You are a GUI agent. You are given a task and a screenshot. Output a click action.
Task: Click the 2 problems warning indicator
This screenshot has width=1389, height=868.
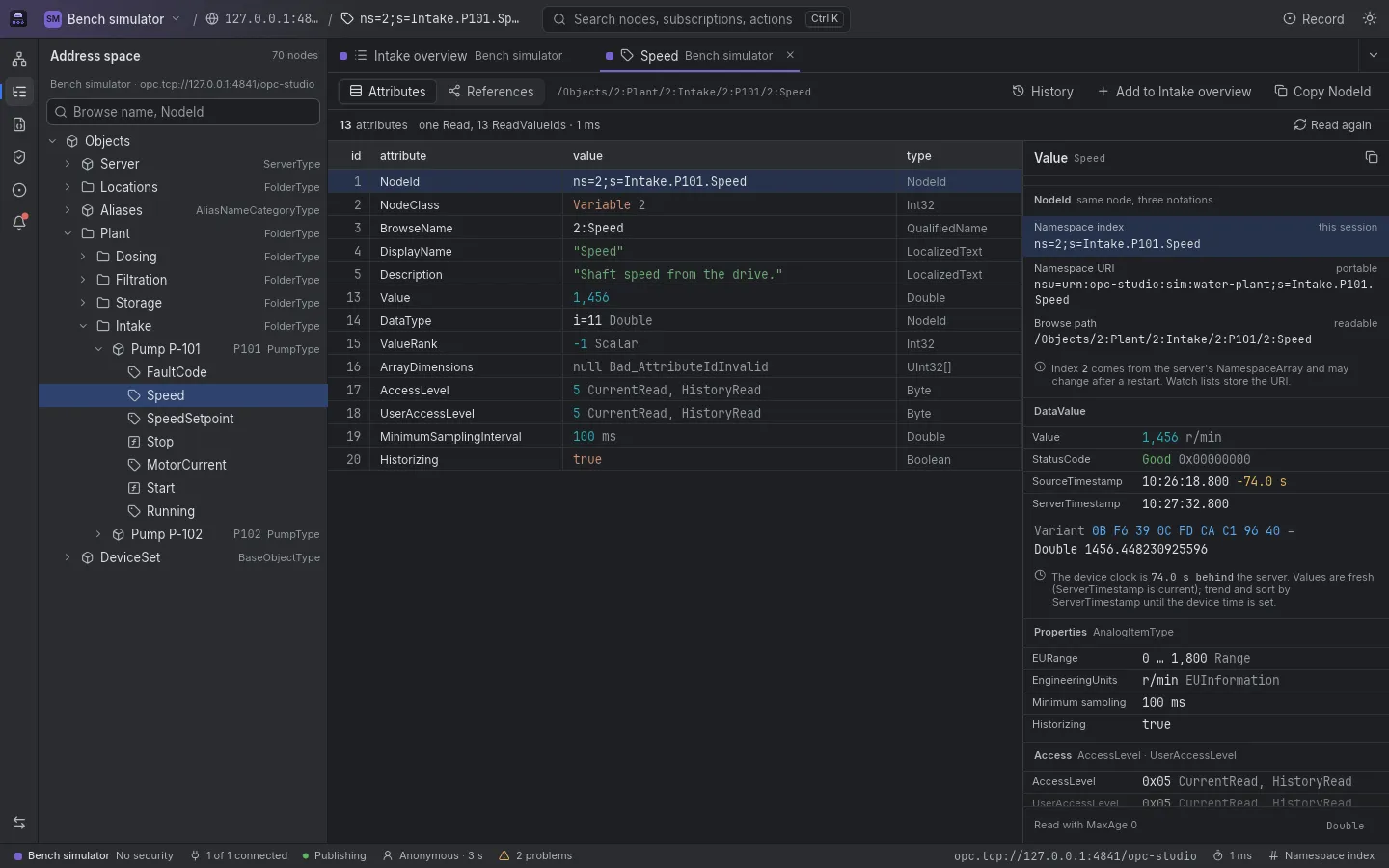[535, 855]
